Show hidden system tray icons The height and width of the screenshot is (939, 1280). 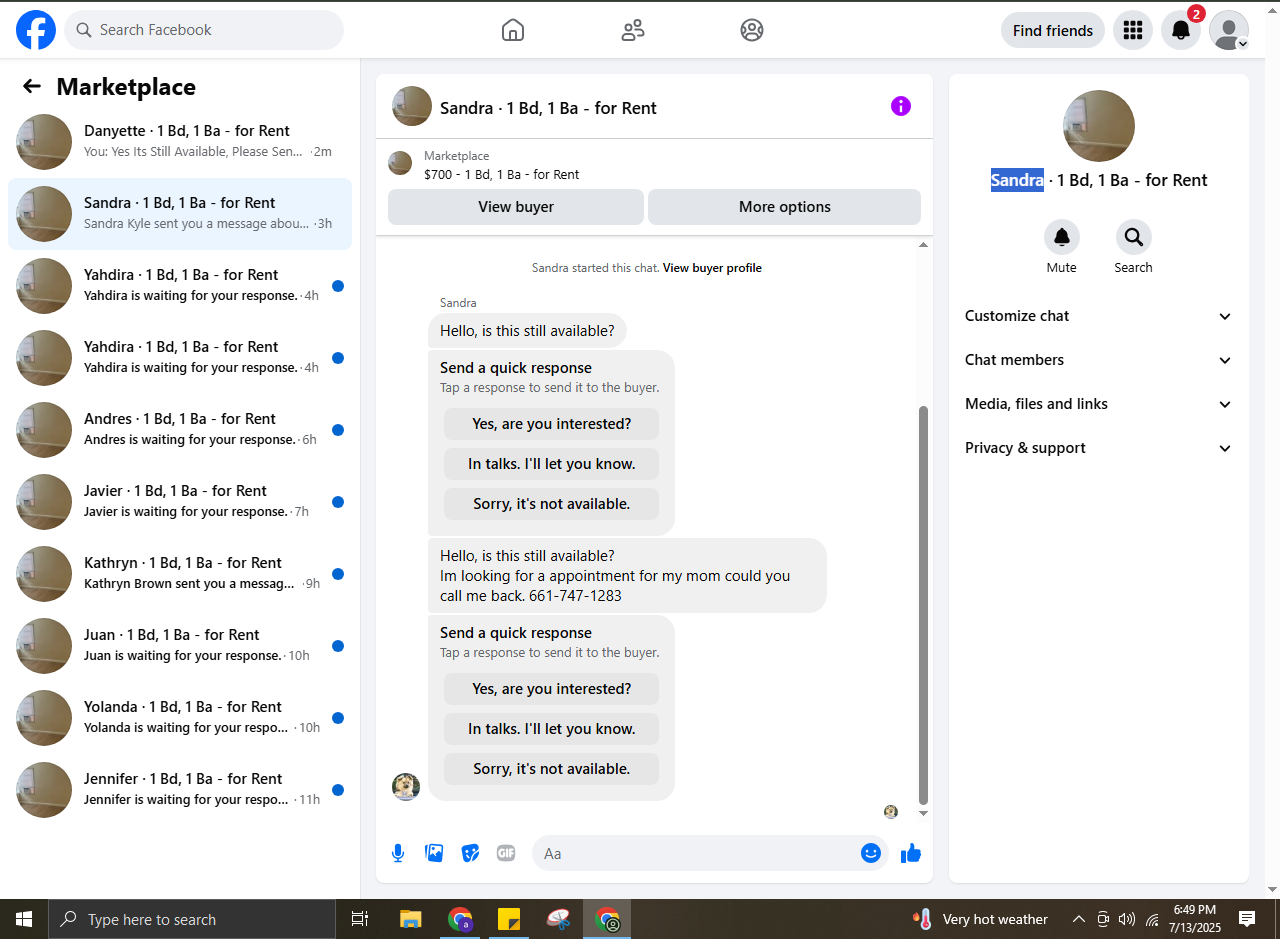[1078, 919]
